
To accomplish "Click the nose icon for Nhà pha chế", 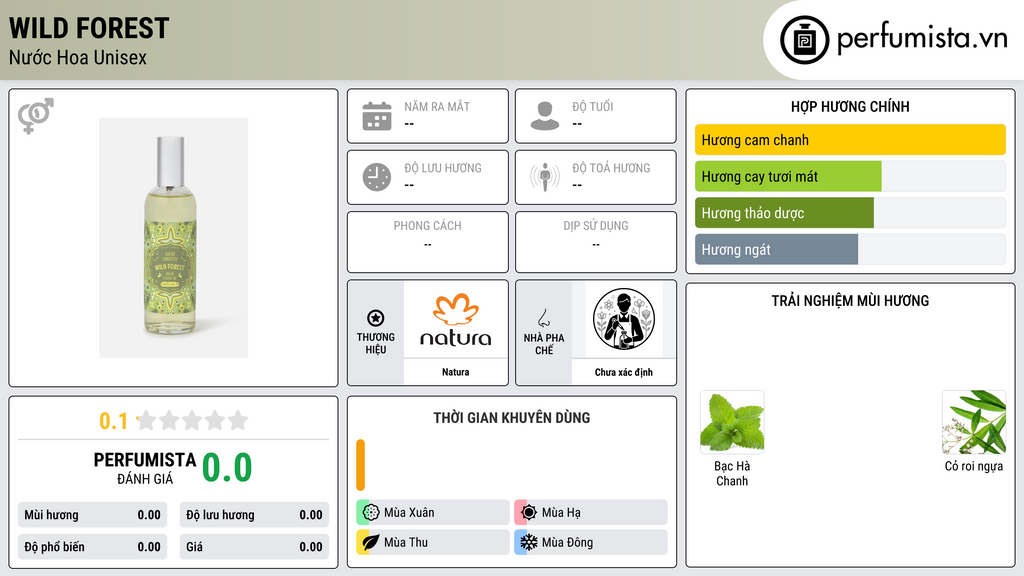I will click(543, 318).
